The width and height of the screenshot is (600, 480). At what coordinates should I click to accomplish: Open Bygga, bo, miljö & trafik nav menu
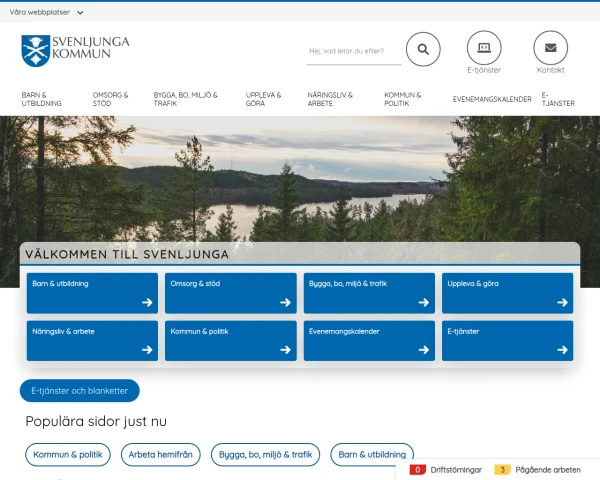[185, 99]
